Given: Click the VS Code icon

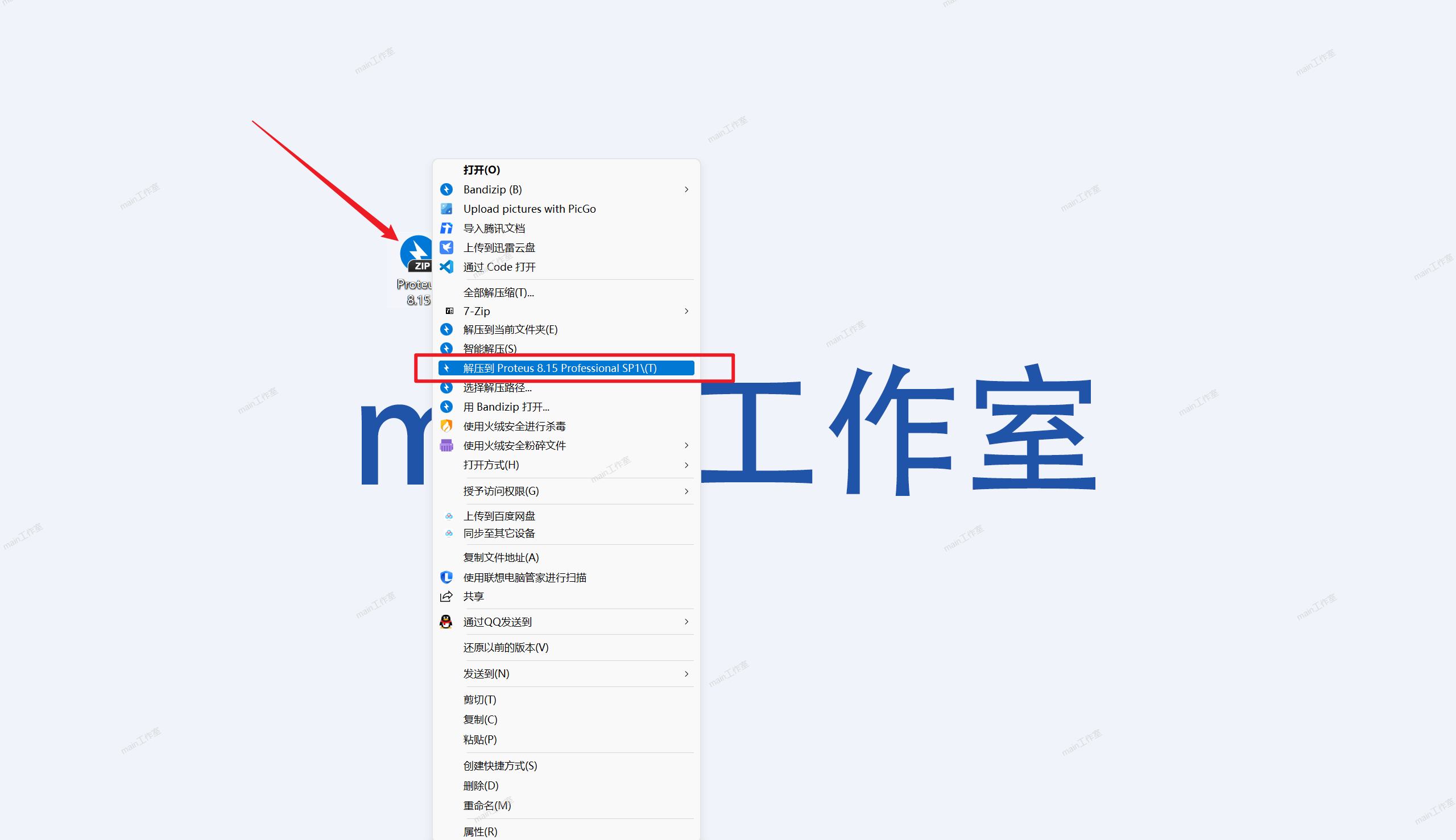Looking at the screenshot, I should [x=446, y=267].
